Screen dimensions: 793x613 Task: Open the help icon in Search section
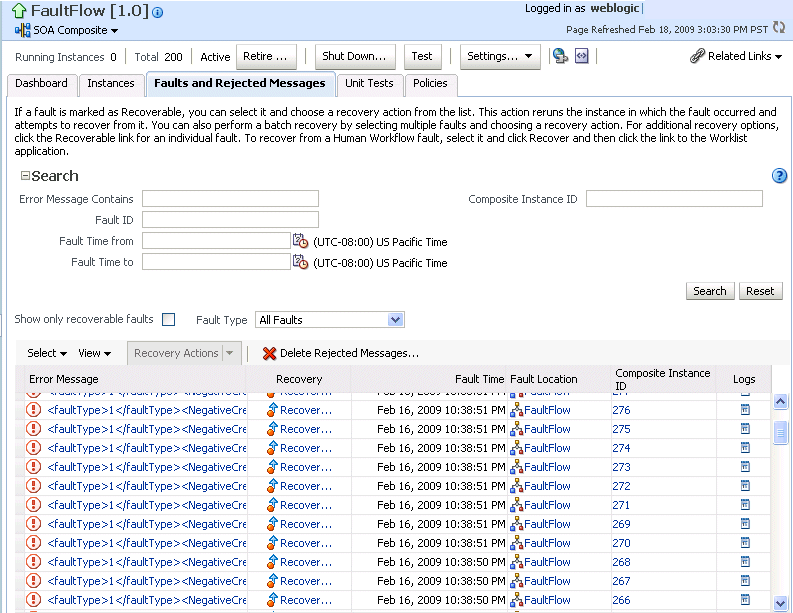click(x=779, y=176)
